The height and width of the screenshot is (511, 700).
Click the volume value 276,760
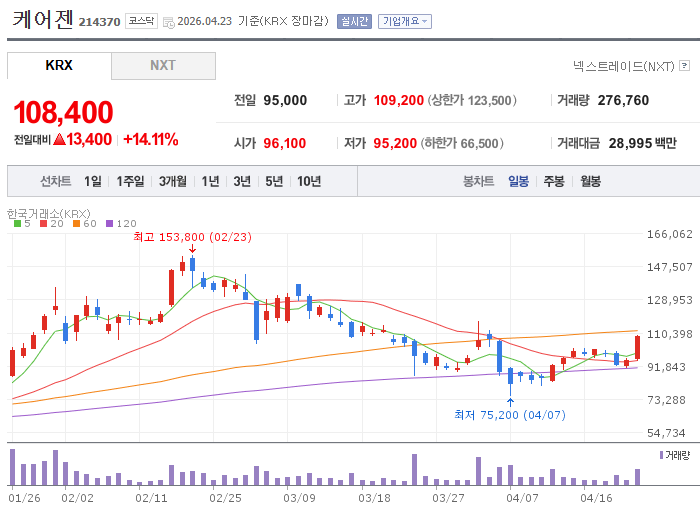(x=623, y=100)
